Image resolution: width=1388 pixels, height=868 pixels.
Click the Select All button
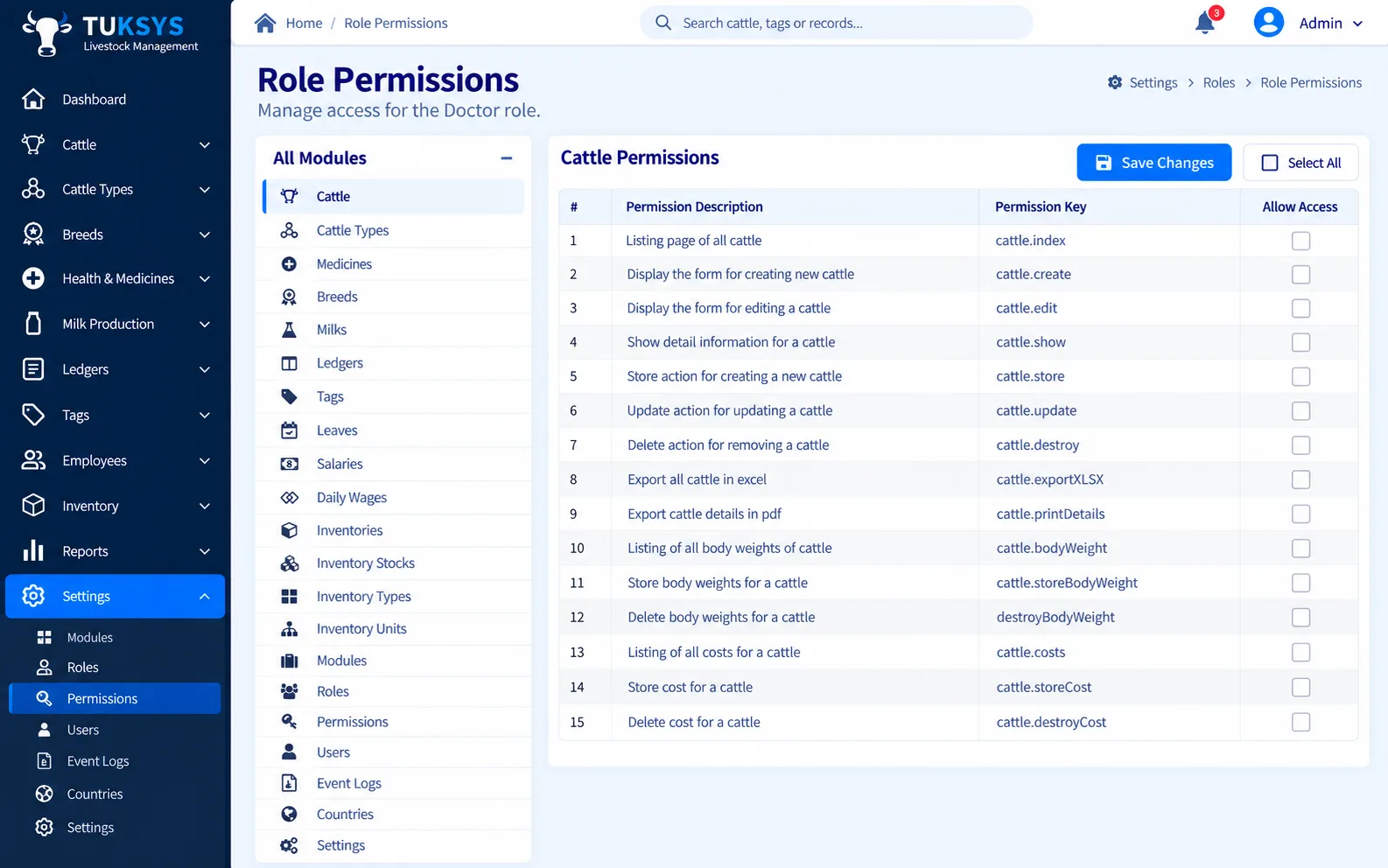[x=1300, y=163]
